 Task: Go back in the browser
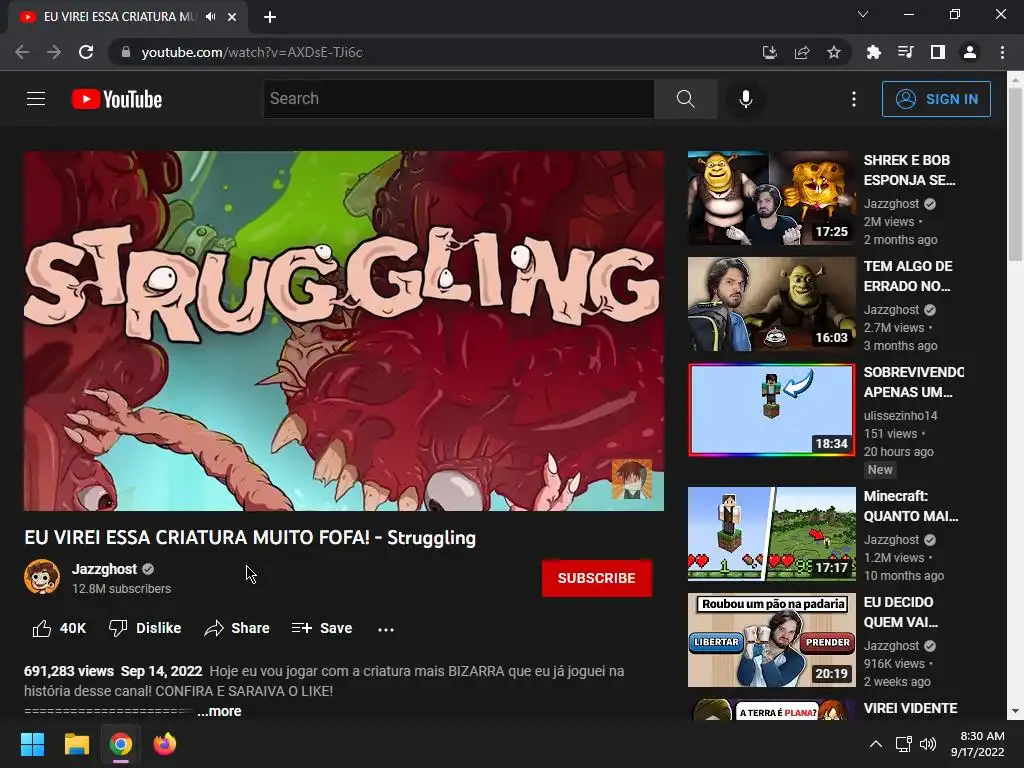point(22,52)
